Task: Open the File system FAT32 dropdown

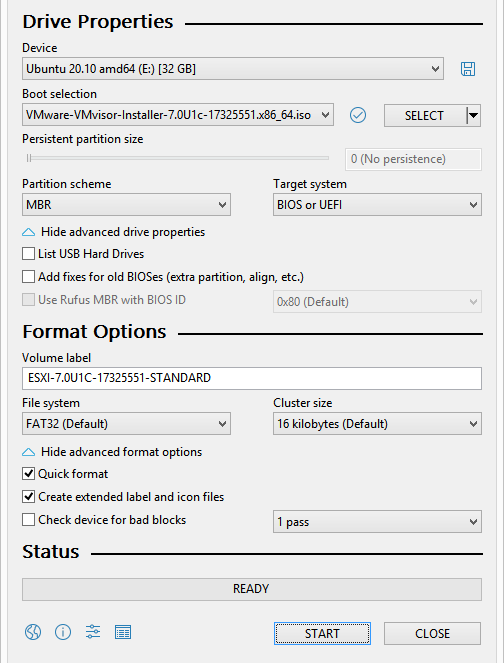Action: point(126,424)
